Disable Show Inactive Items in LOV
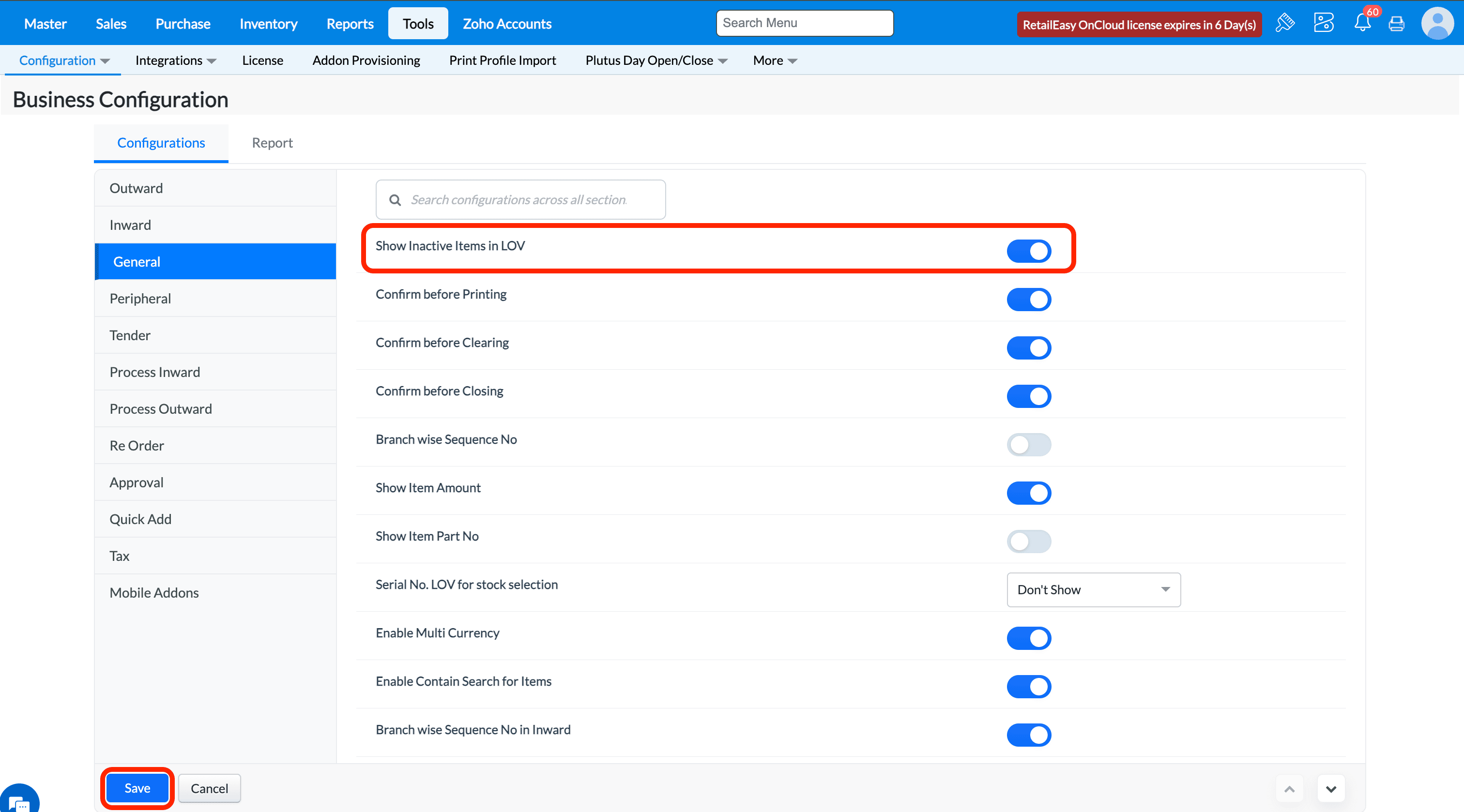Screen dimensions: 1464x812 [1029, 251]
